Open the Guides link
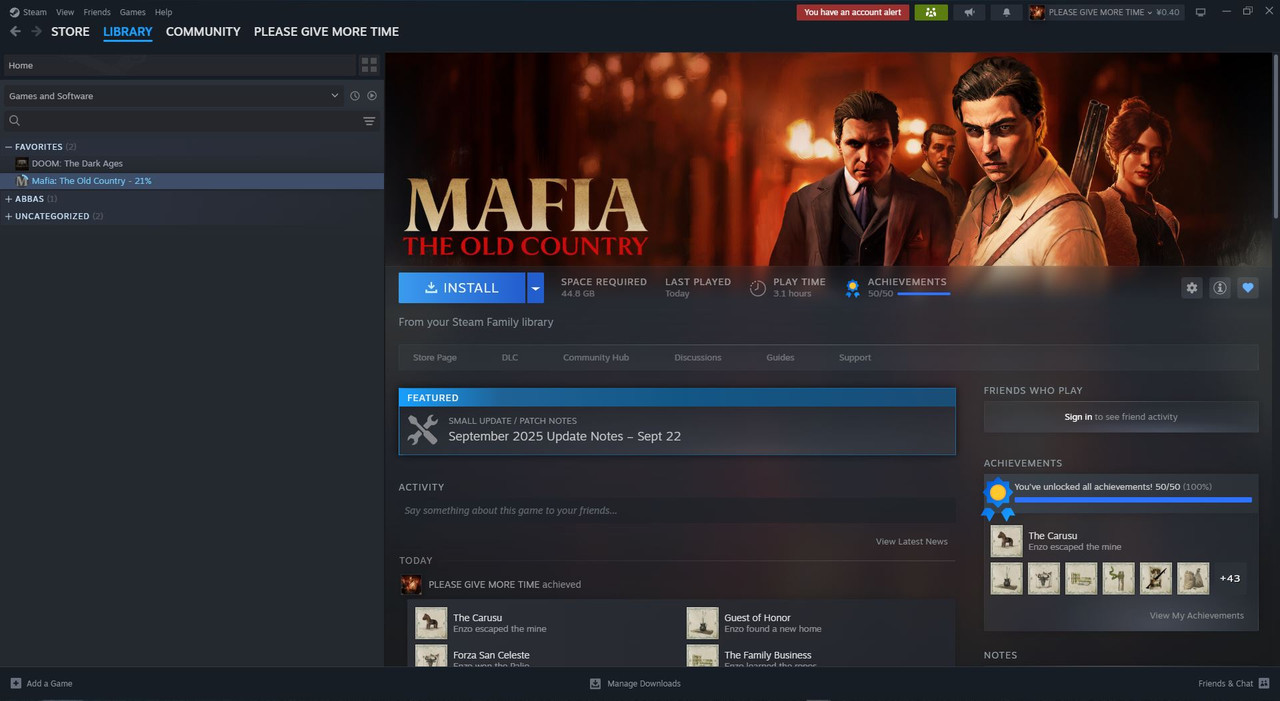 (780, 357)
